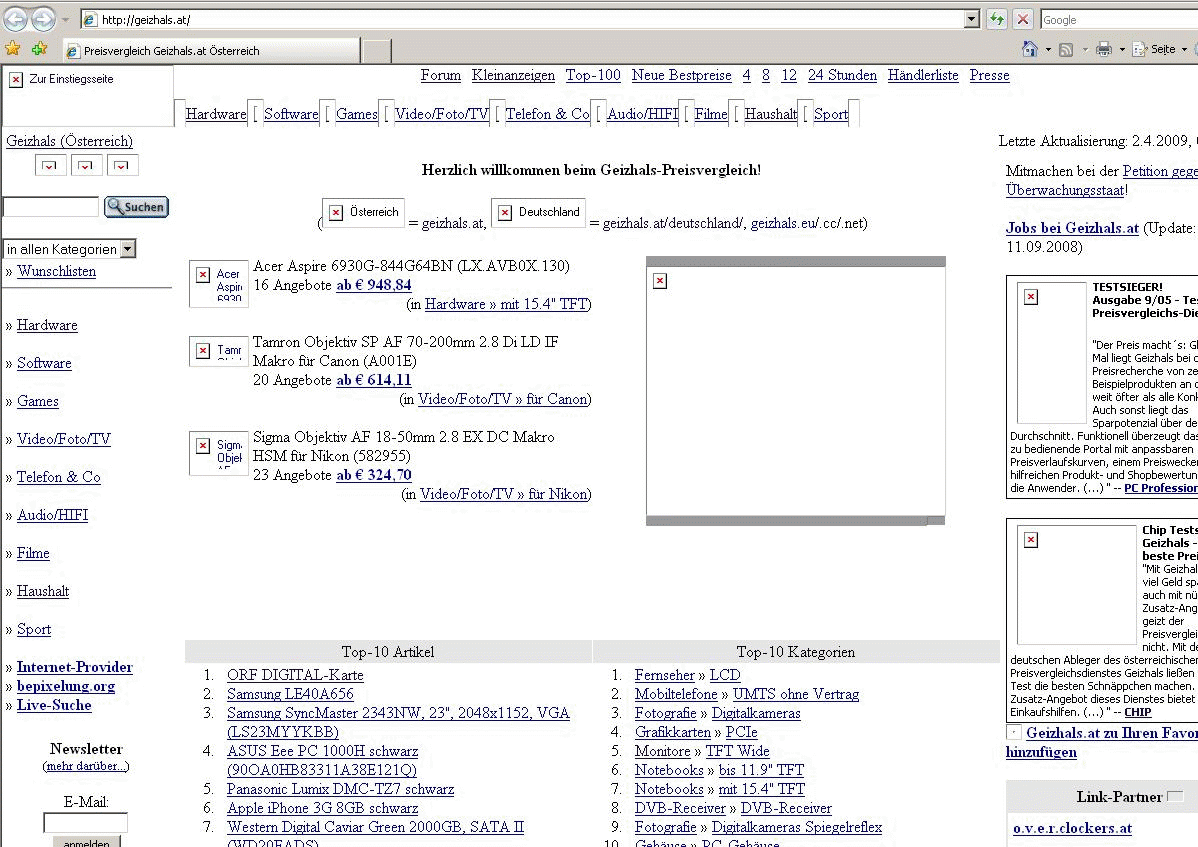Click the 'ab € 324,70' price link
This screenshot has height=847, width=1198.
(374, 475)
